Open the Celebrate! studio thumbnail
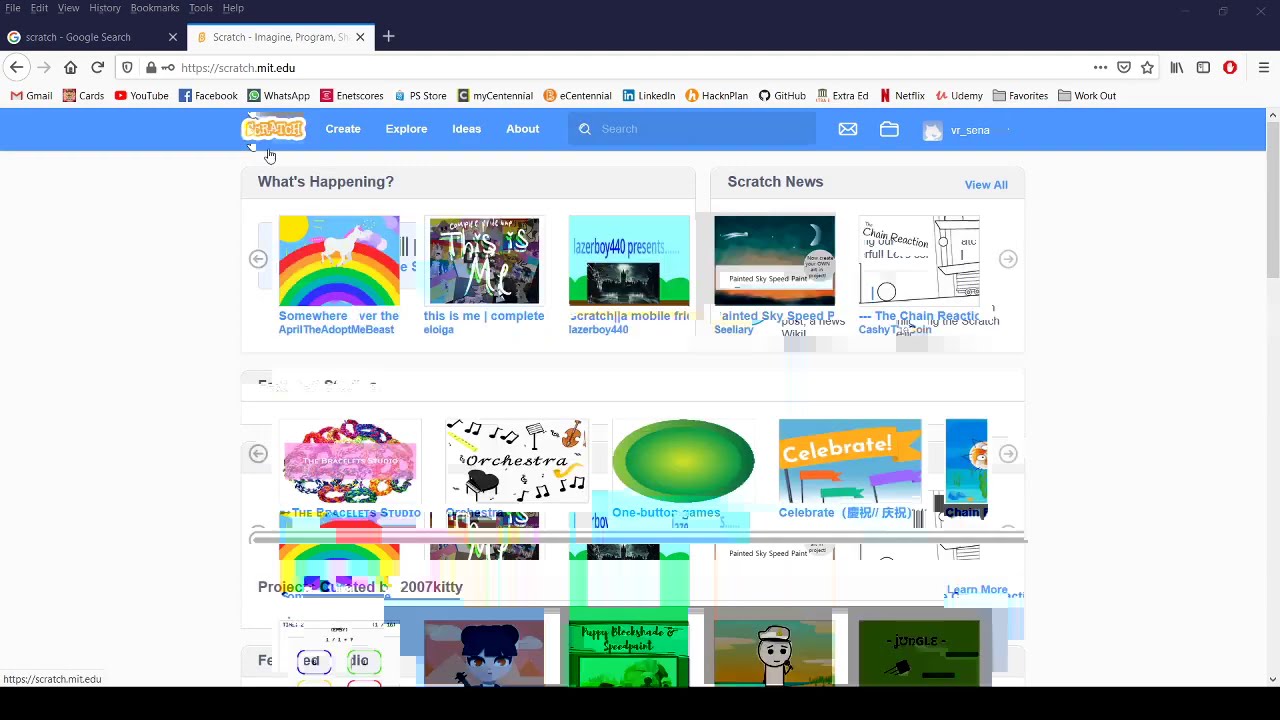Screen dimensions: 1280x720 tap(850, 460)
